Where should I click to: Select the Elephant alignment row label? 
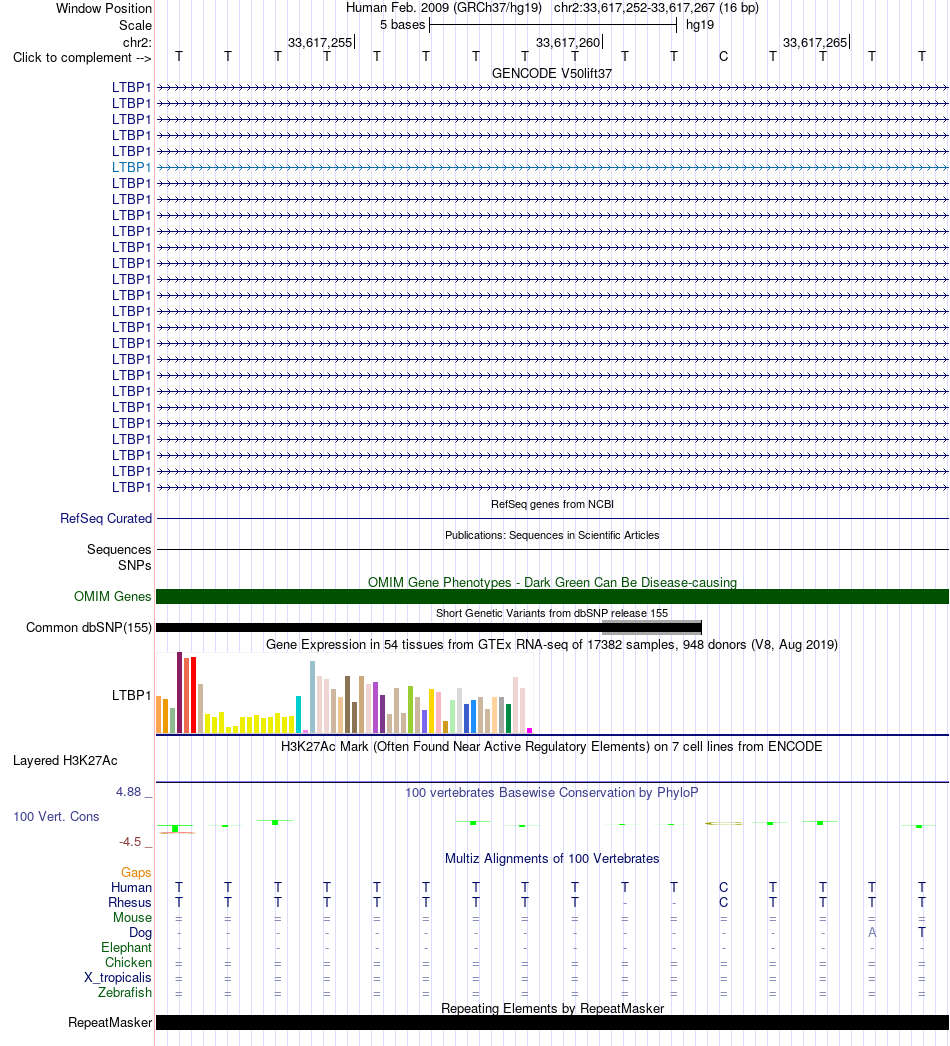[127, 947]
